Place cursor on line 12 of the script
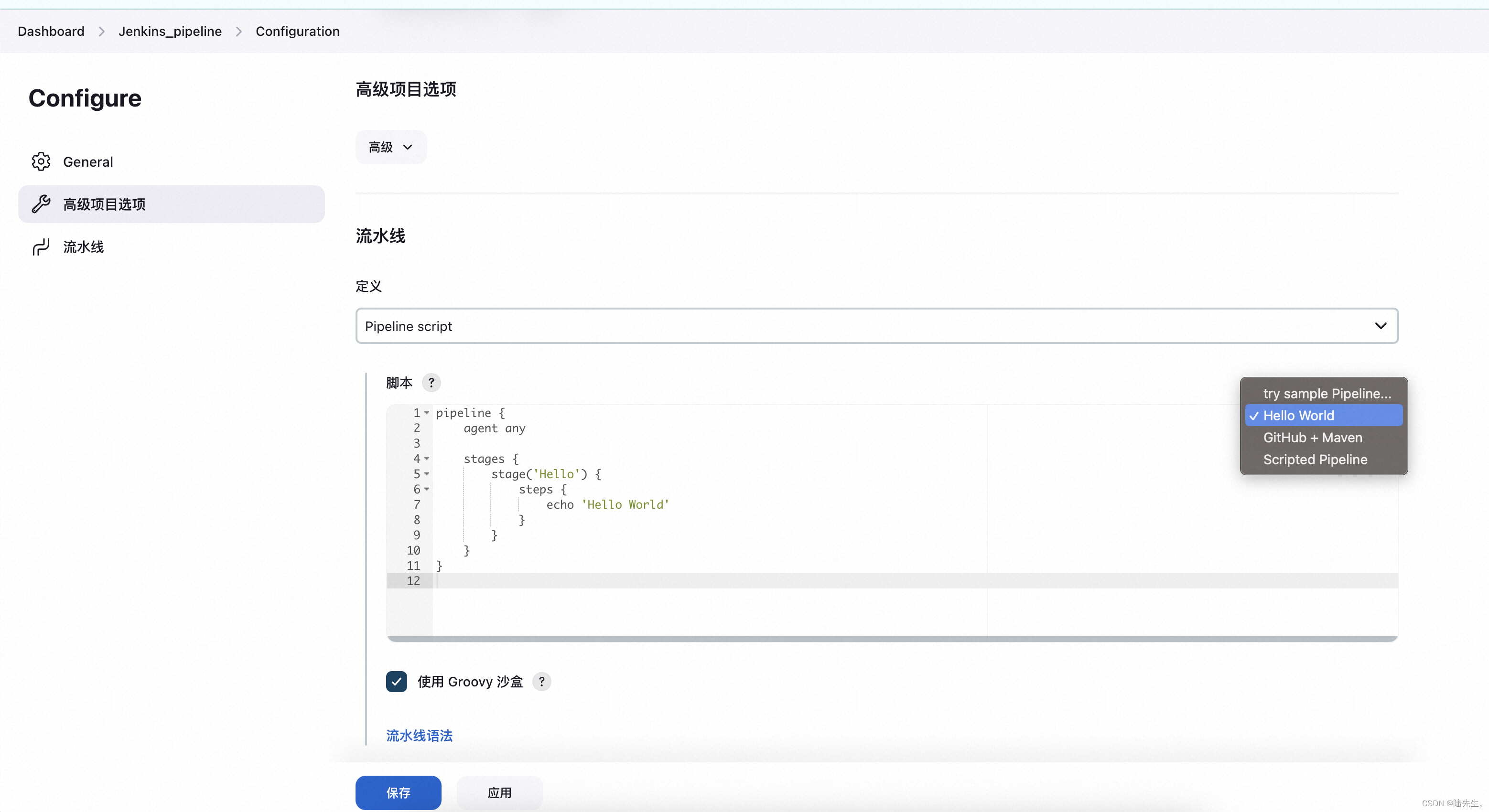Screen dimensions: 1489x812 (520, 581)
